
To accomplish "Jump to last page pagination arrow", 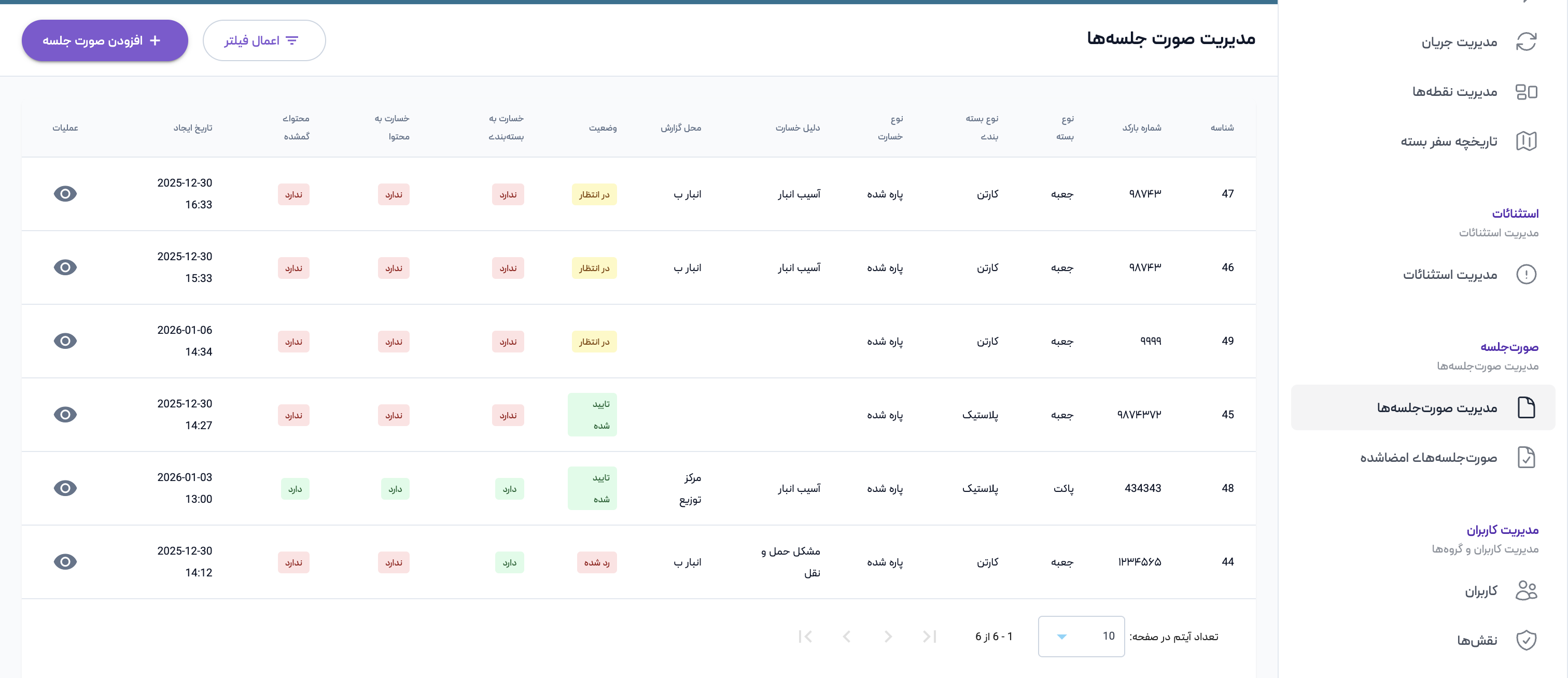I will [805, 637].
